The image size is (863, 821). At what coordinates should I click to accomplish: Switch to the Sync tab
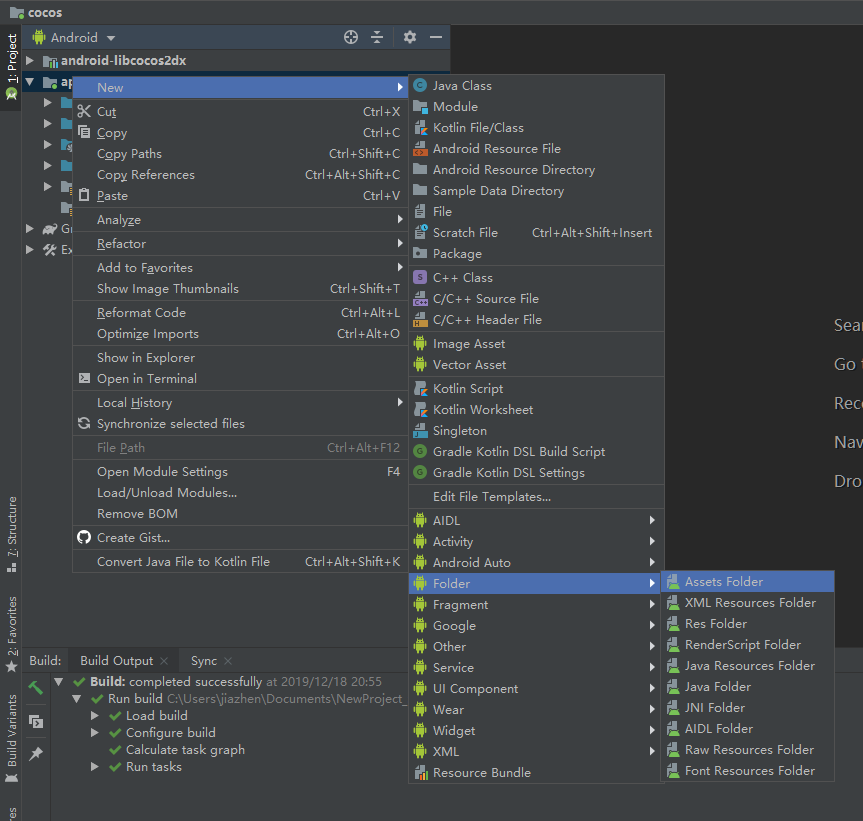click(x=203, y=661)
